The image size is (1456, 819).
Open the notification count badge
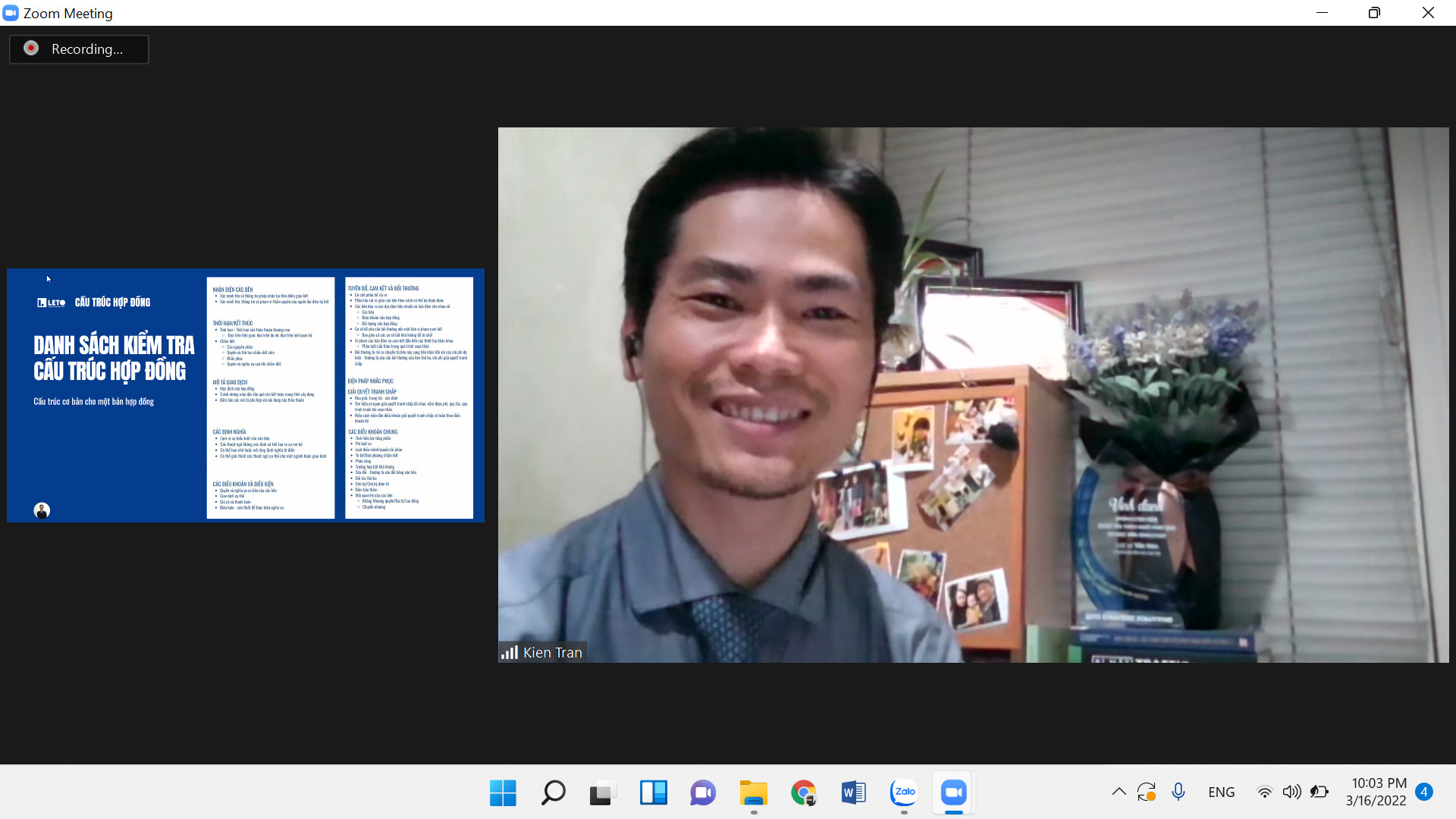(x=1424, y=792)
